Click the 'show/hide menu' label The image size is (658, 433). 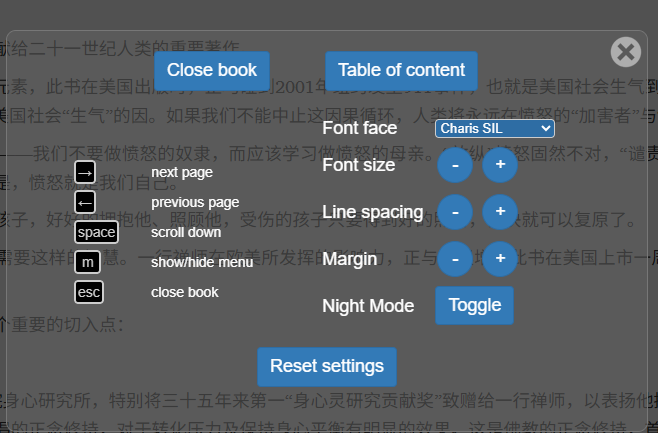click(x=202, y=262)
